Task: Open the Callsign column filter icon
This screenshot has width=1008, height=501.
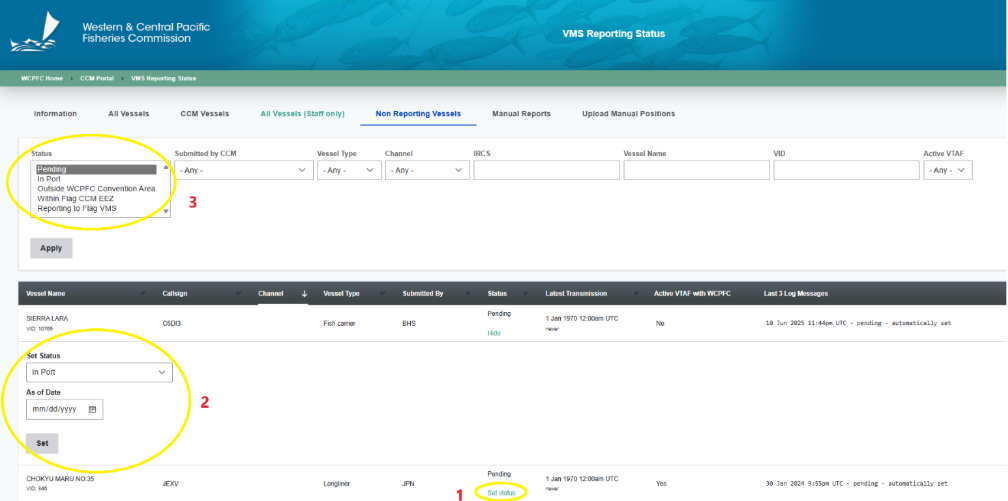Action: pyautogui.click(x=239, y=294)
